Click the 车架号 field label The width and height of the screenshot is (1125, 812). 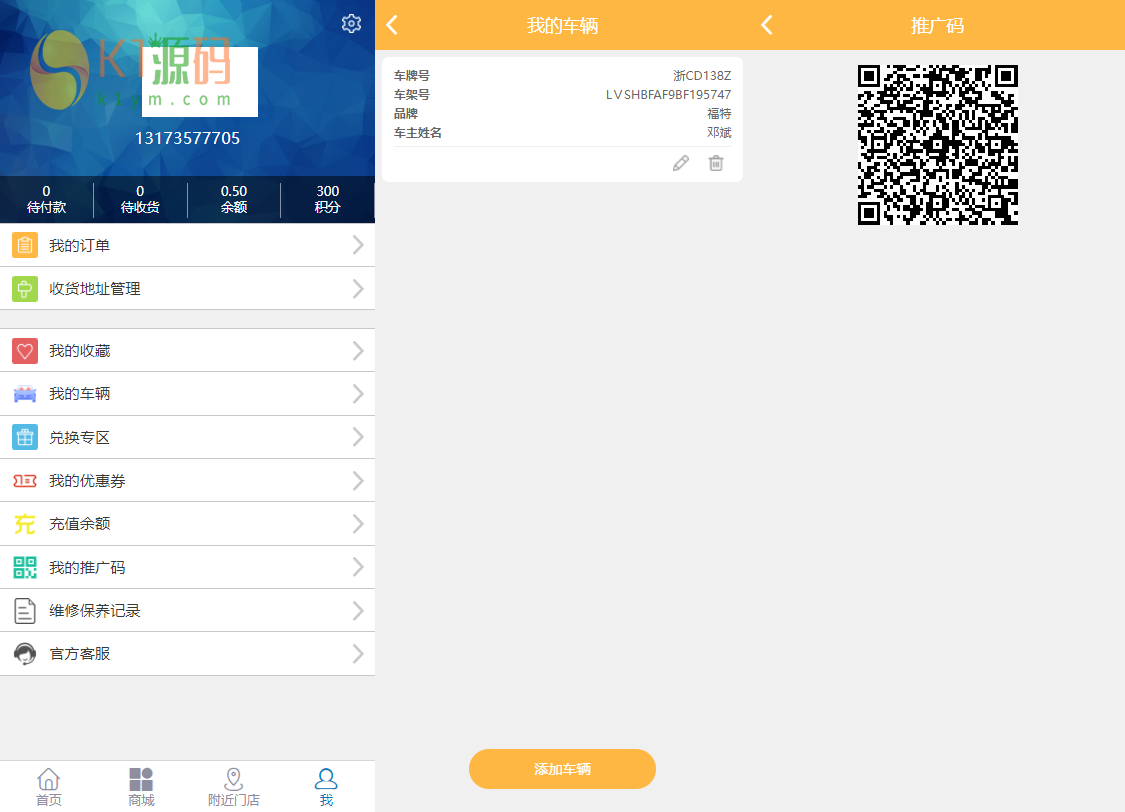coord(412,95)
